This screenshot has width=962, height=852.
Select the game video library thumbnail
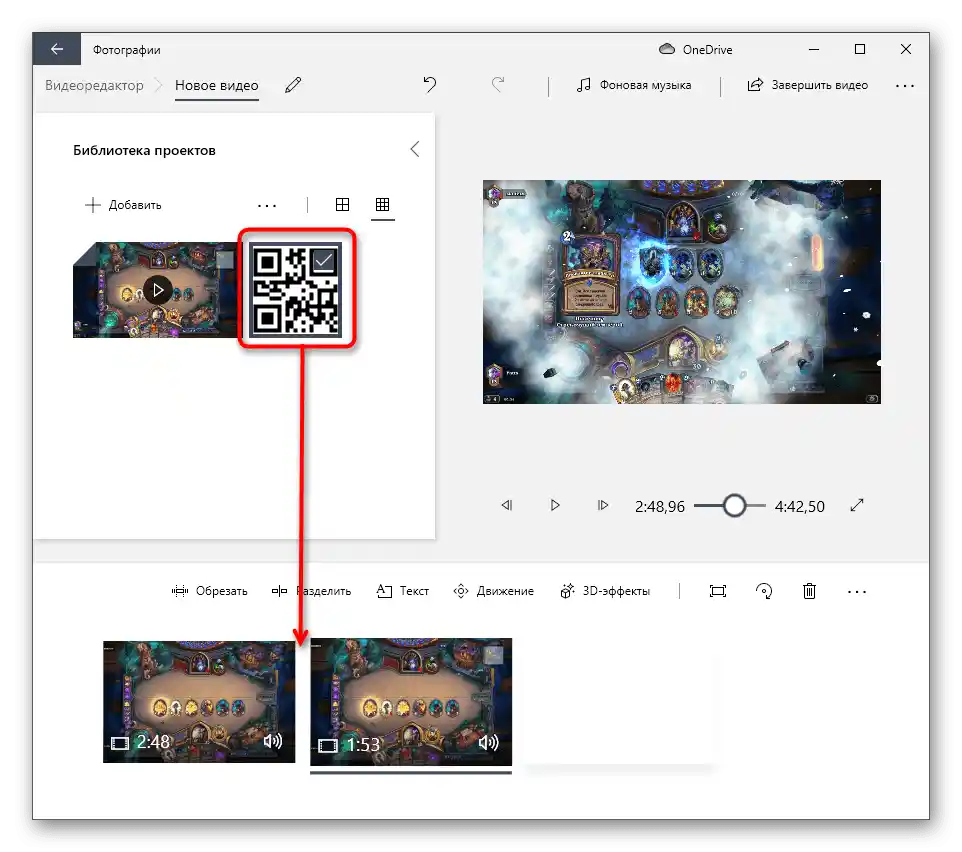tap(155, 290)
